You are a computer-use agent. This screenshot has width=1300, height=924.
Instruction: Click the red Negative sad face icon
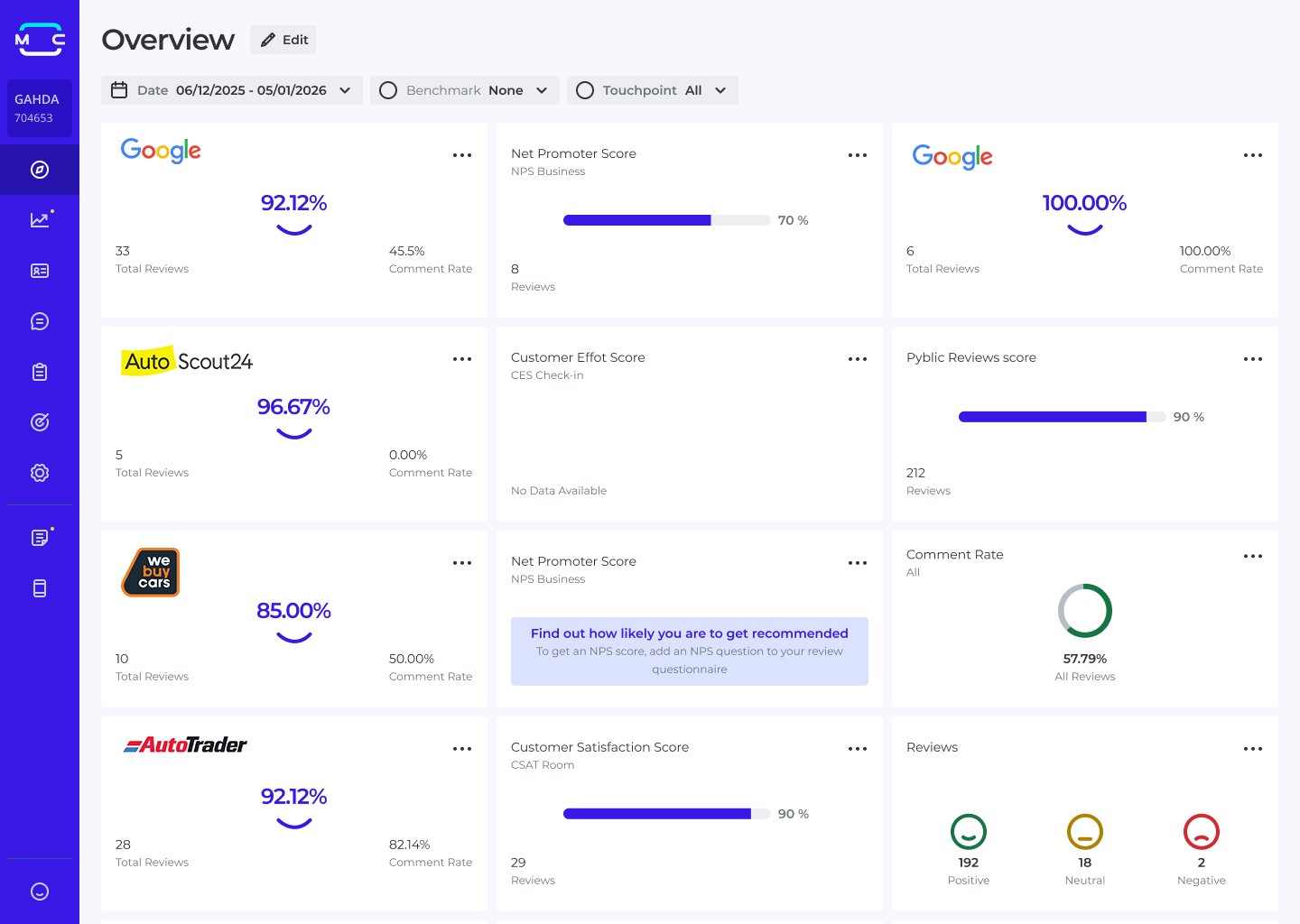[1202, 832]
